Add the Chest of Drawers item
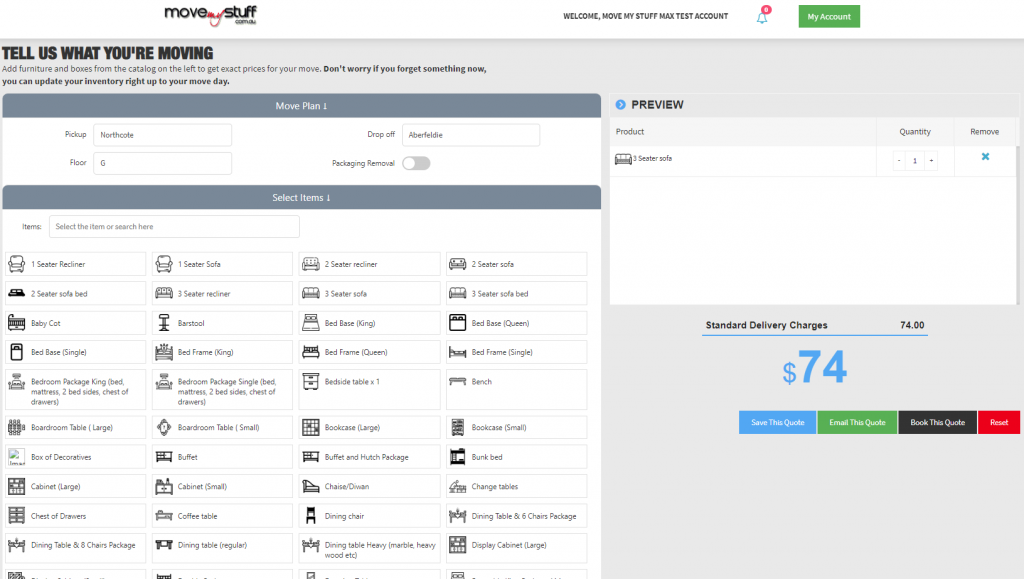 click(x=76, y=516)
